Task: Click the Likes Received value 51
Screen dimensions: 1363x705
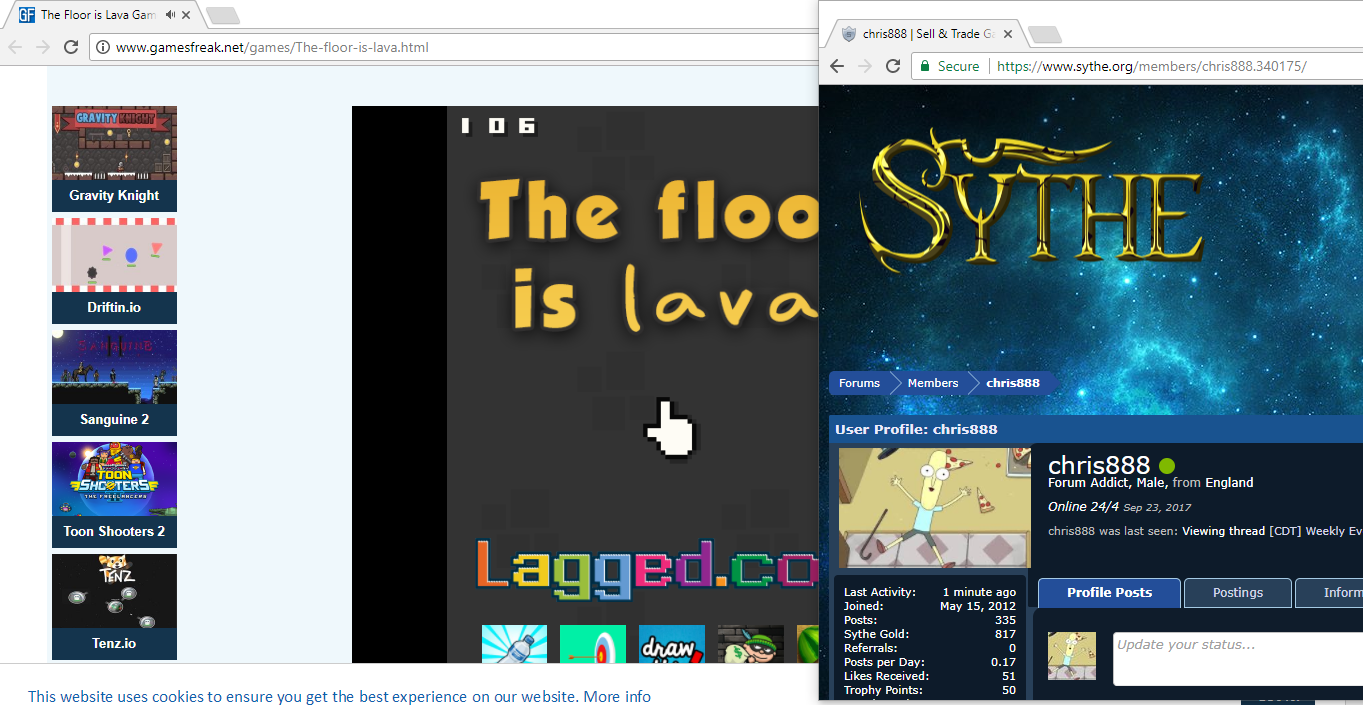Action: coord(1009,676)
